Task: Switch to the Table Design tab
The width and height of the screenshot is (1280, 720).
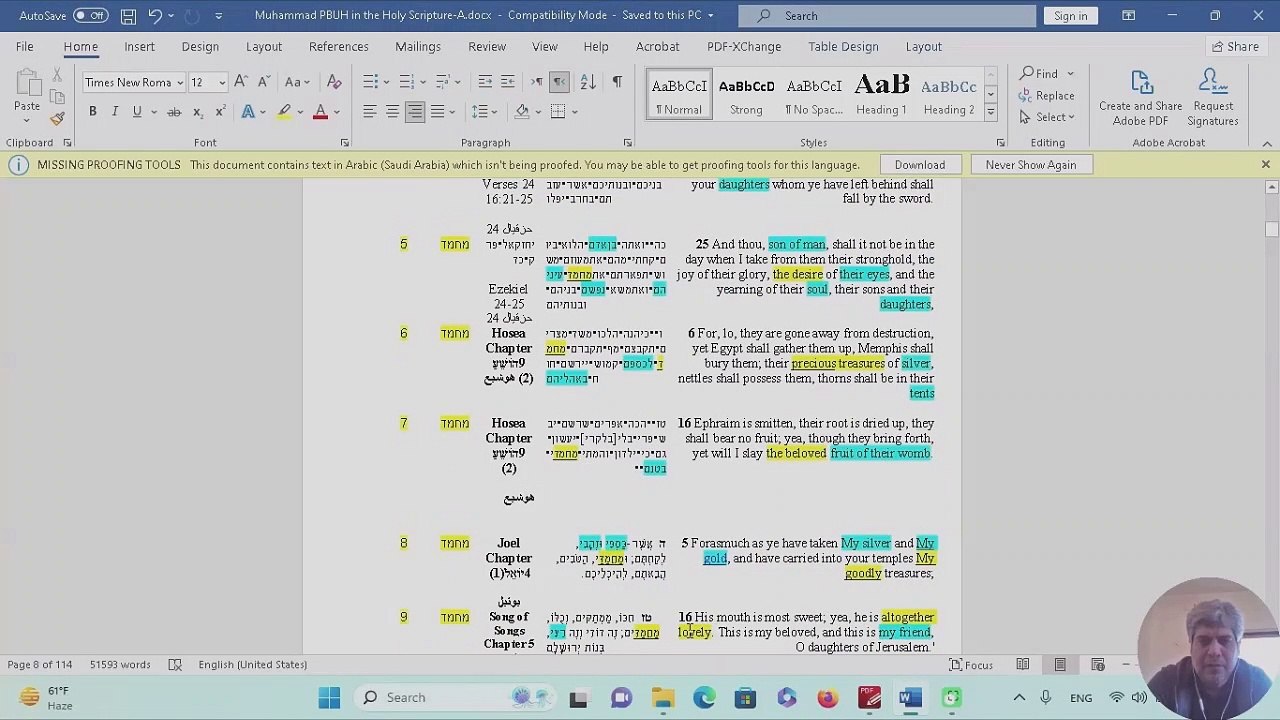Action: click(x=843, y=47)
